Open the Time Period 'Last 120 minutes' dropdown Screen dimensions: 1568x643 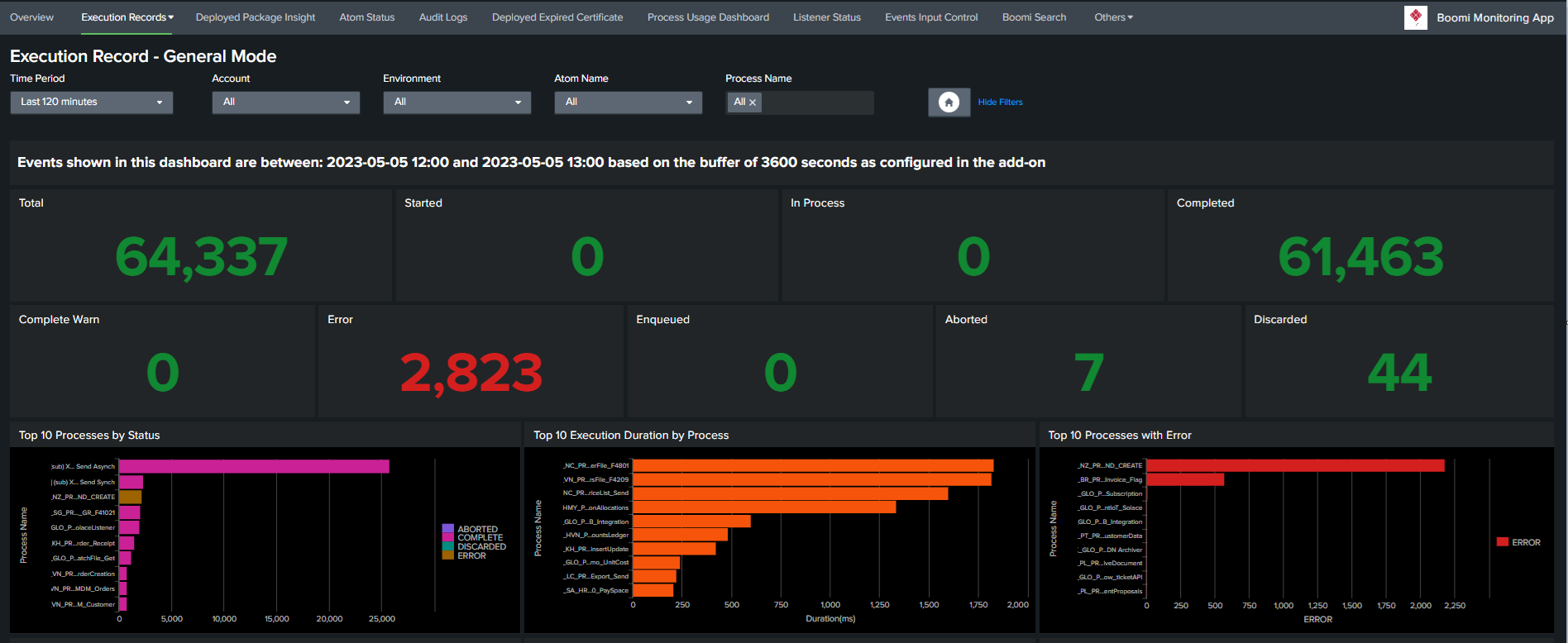tap(91, 102)
